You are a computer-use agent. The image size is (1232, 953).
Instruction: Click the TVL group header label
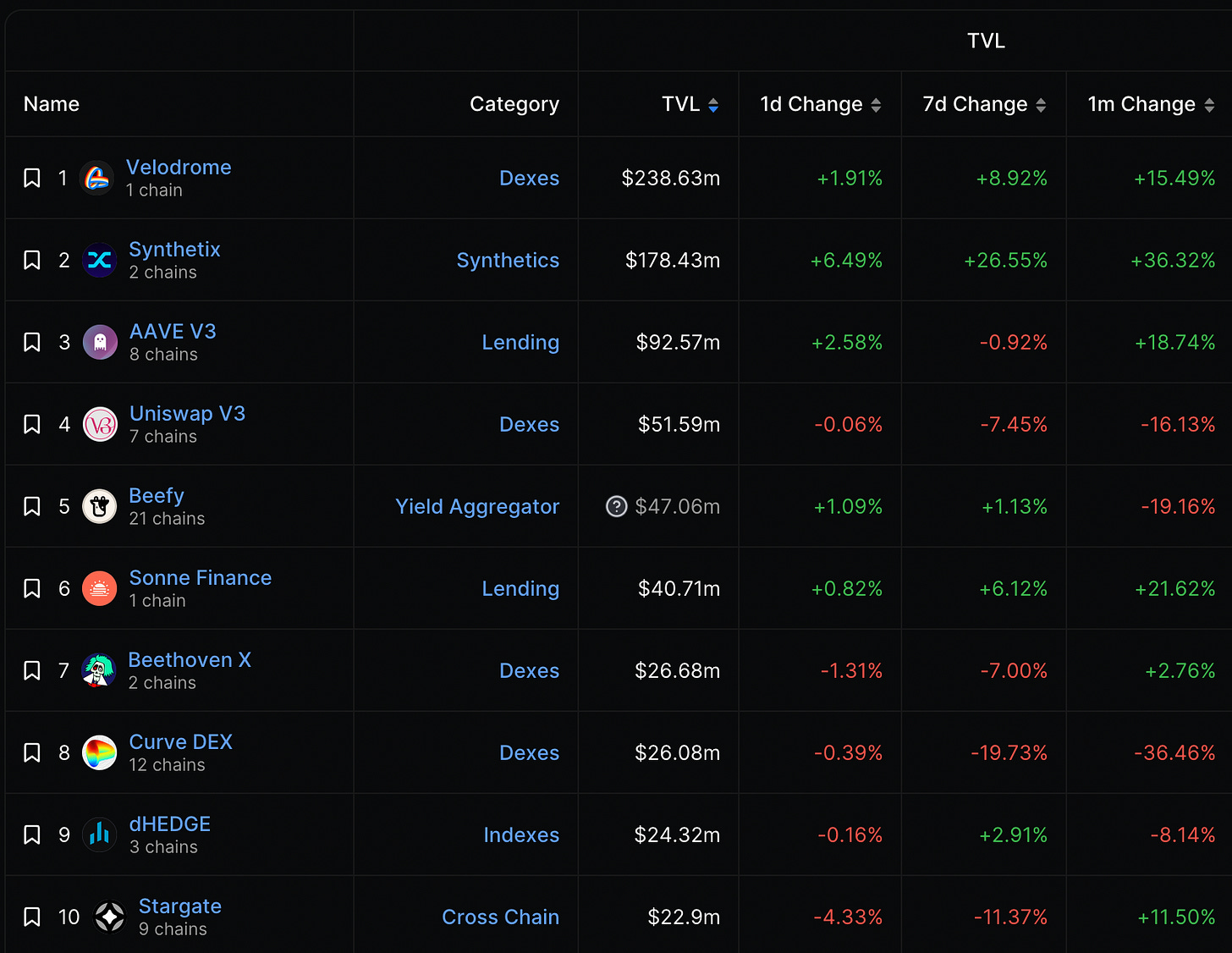[987, 41]
